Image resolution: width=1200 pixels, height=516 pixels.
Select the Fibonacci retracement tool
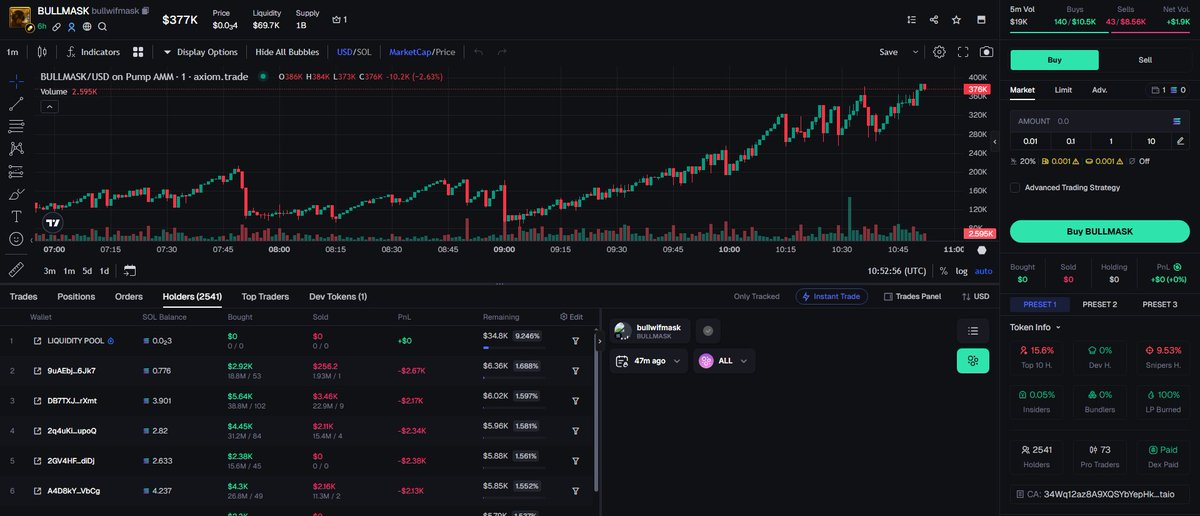click(x=16, y=126)
